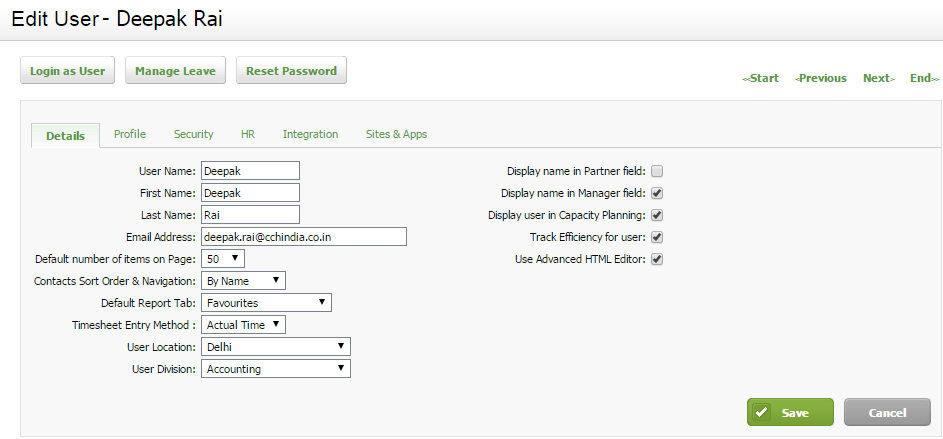Expand Timesheet Entry Method dropdown
This screenshot has width=943, height=439.
tap(244, 325)
